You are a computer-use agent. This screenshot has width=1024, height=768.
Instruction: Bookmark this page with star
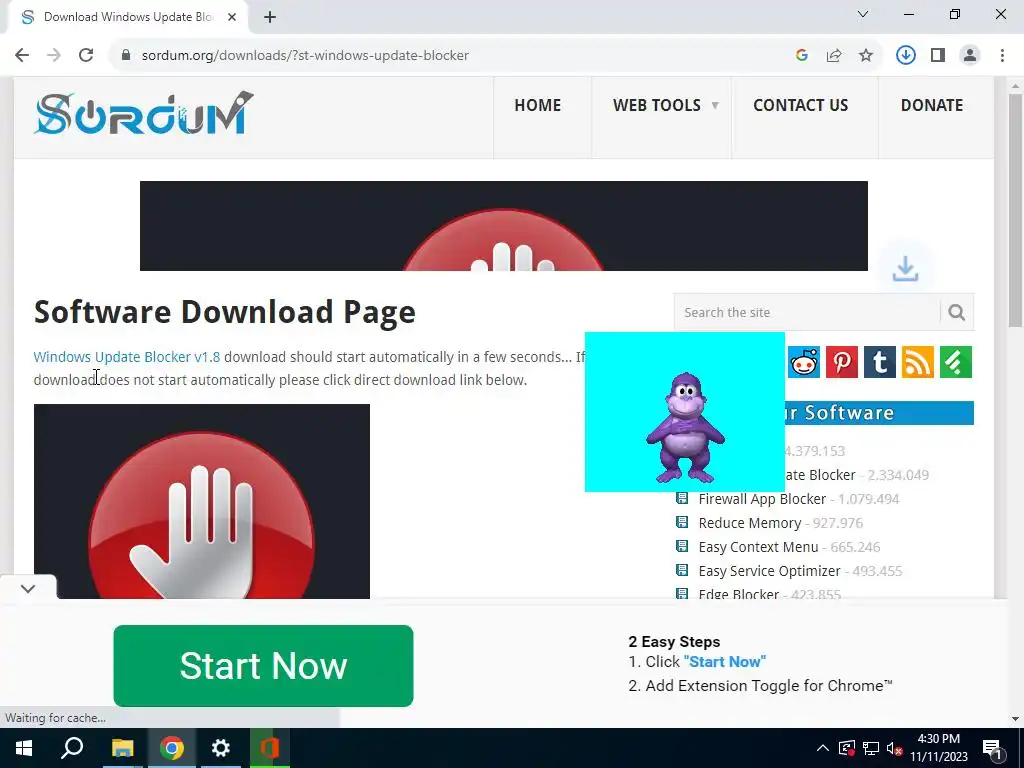tap(866, 56)
